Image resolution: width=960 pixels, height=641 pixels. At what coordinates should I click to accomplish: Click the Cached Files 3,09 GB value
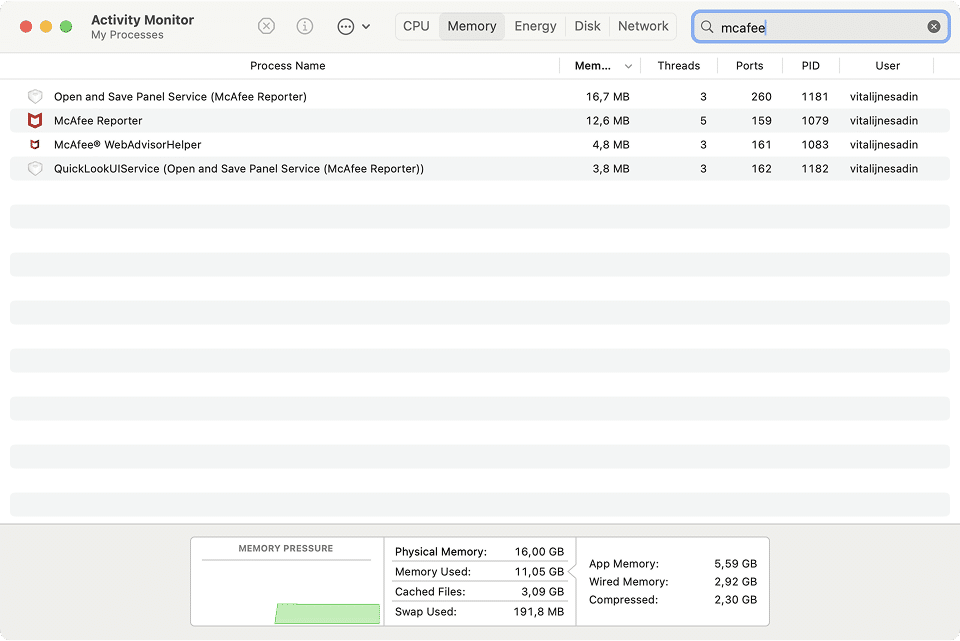(542, 591)
